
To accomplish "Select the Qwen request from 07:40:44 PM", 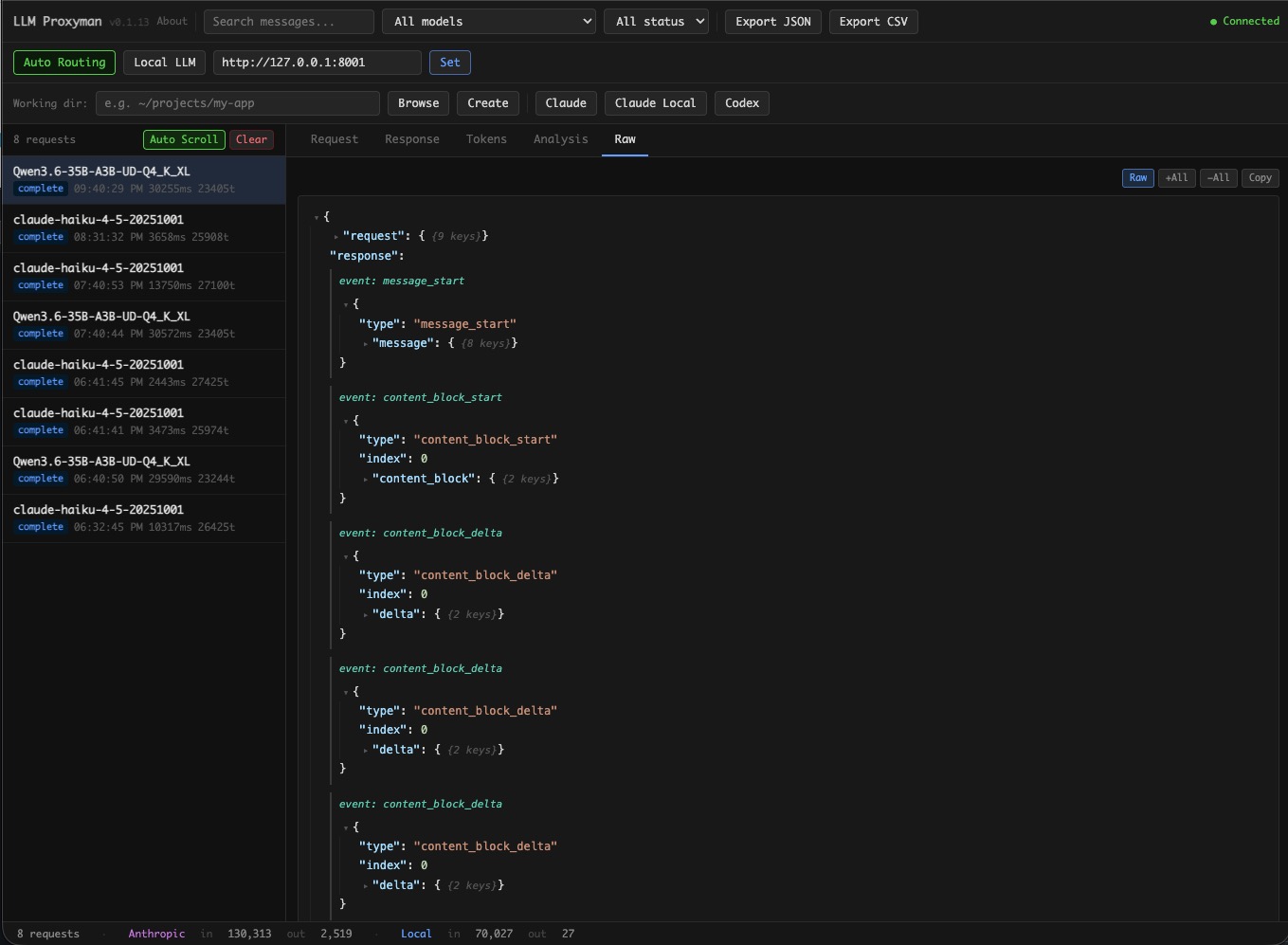I will pos(143,325).
